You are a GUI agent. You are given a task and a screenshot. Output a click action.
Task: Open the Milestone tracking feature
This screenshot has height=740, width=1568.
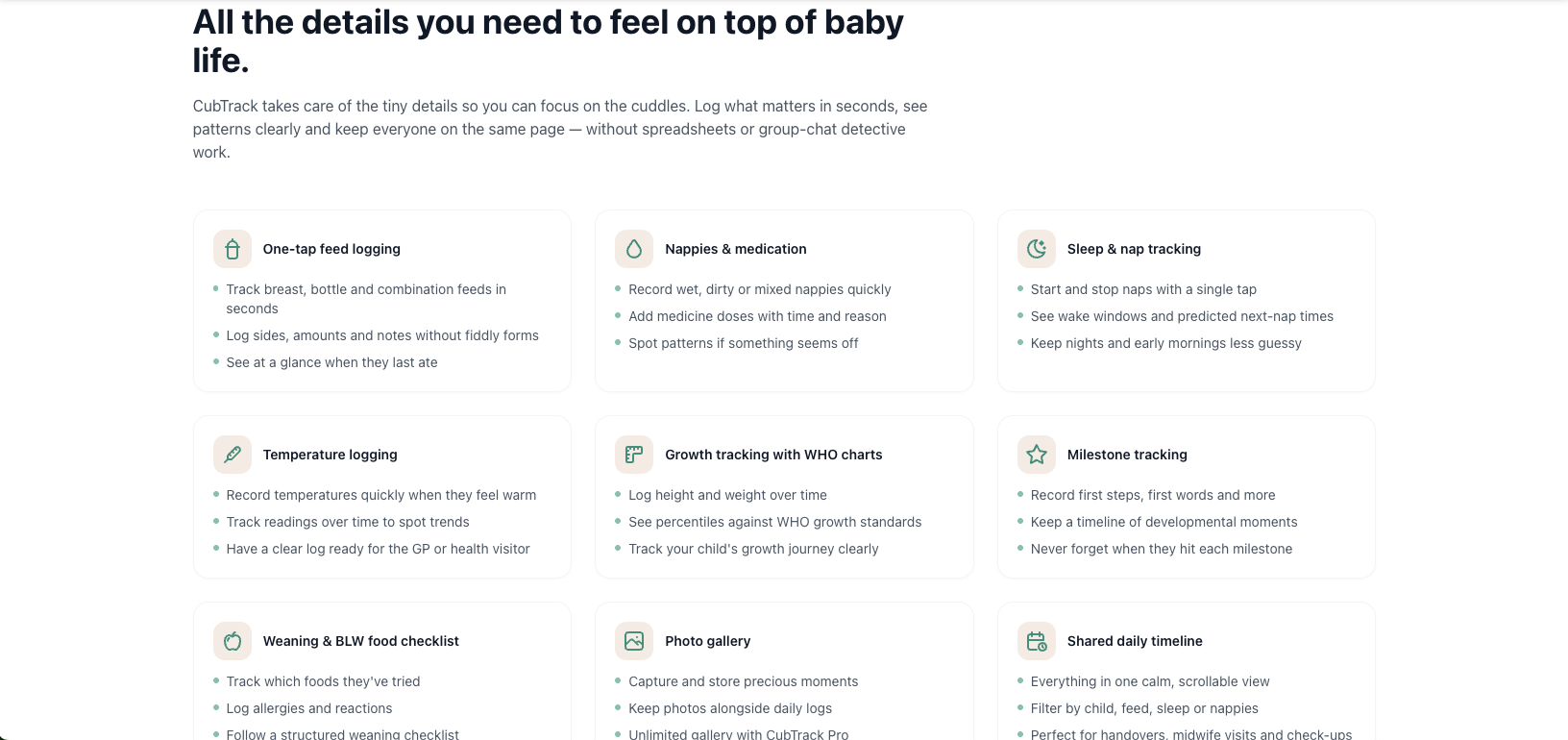(1127, 454)
